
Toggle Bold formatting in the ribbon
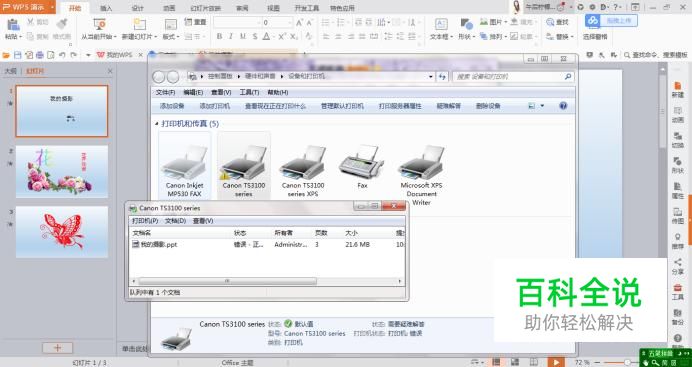[x=219, y=37]
